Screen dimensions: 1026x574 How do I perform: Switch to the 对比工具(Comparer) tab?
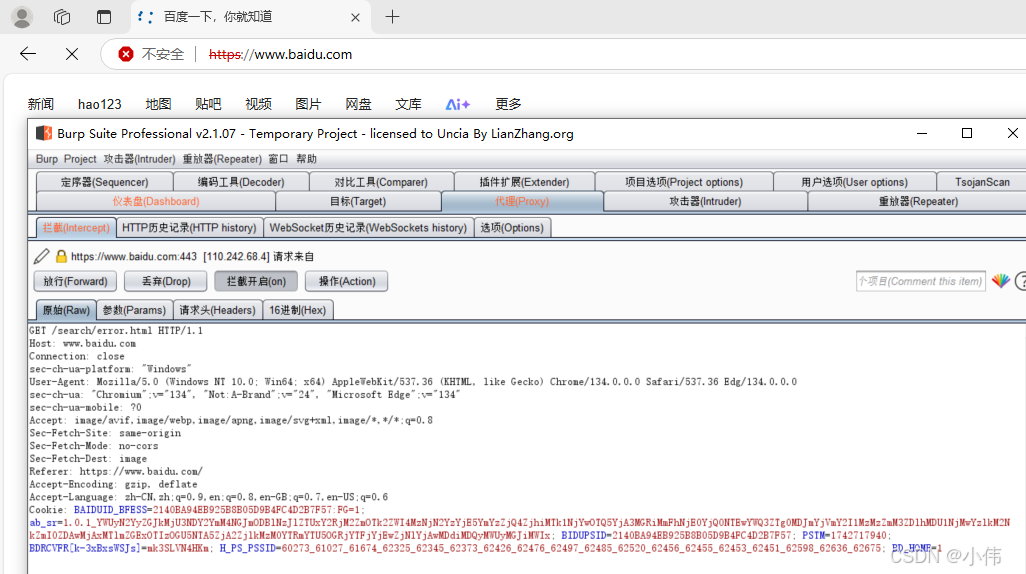click(381, 182)
